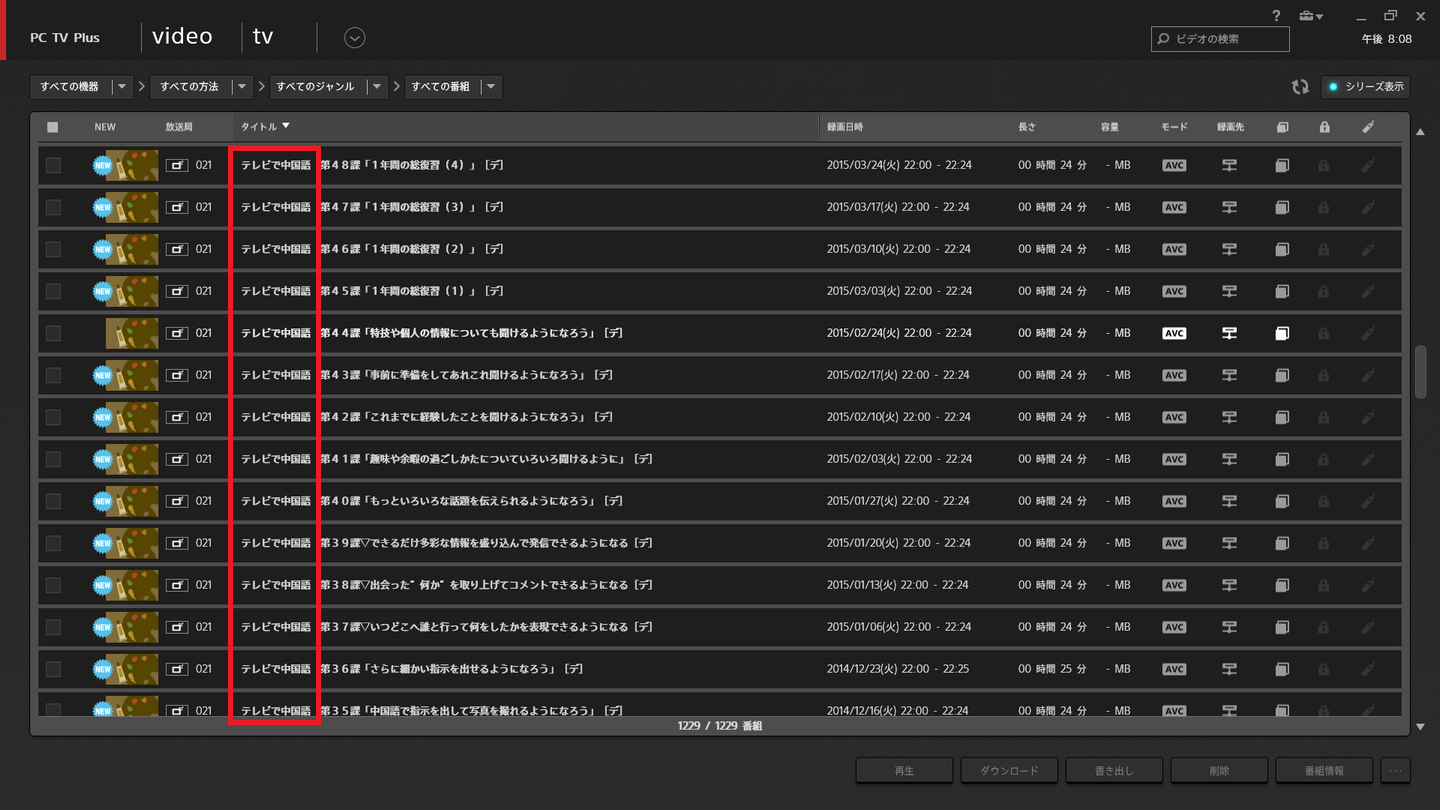Viewport: 1440px width, 810px height.
Task: Click the refresh icon above the recording list
Action: [1300, 87]
